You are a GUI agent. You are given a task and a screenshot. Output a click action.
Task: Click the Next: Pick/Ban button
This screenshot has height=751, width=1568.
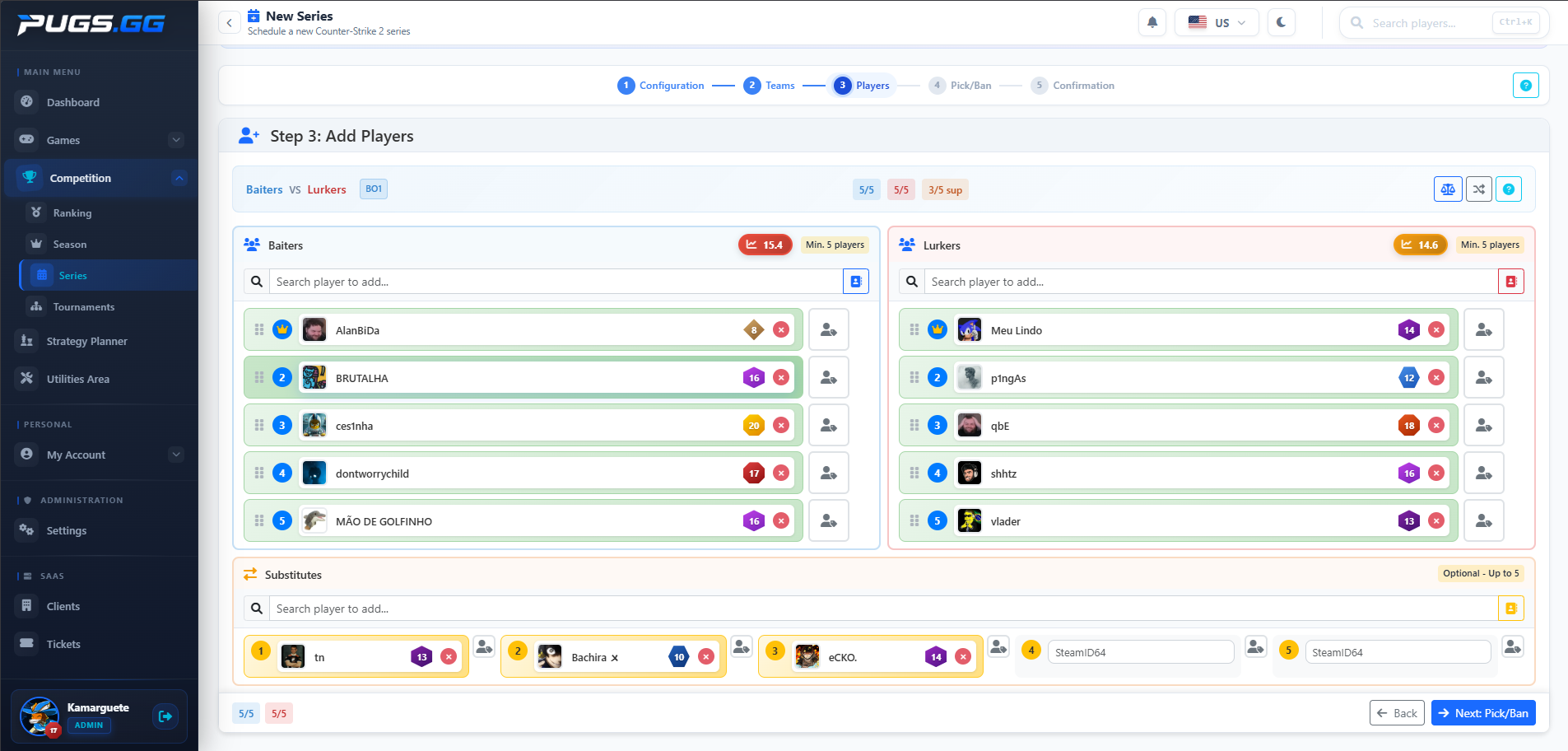pyautogui.click(x=1483, y=713)
